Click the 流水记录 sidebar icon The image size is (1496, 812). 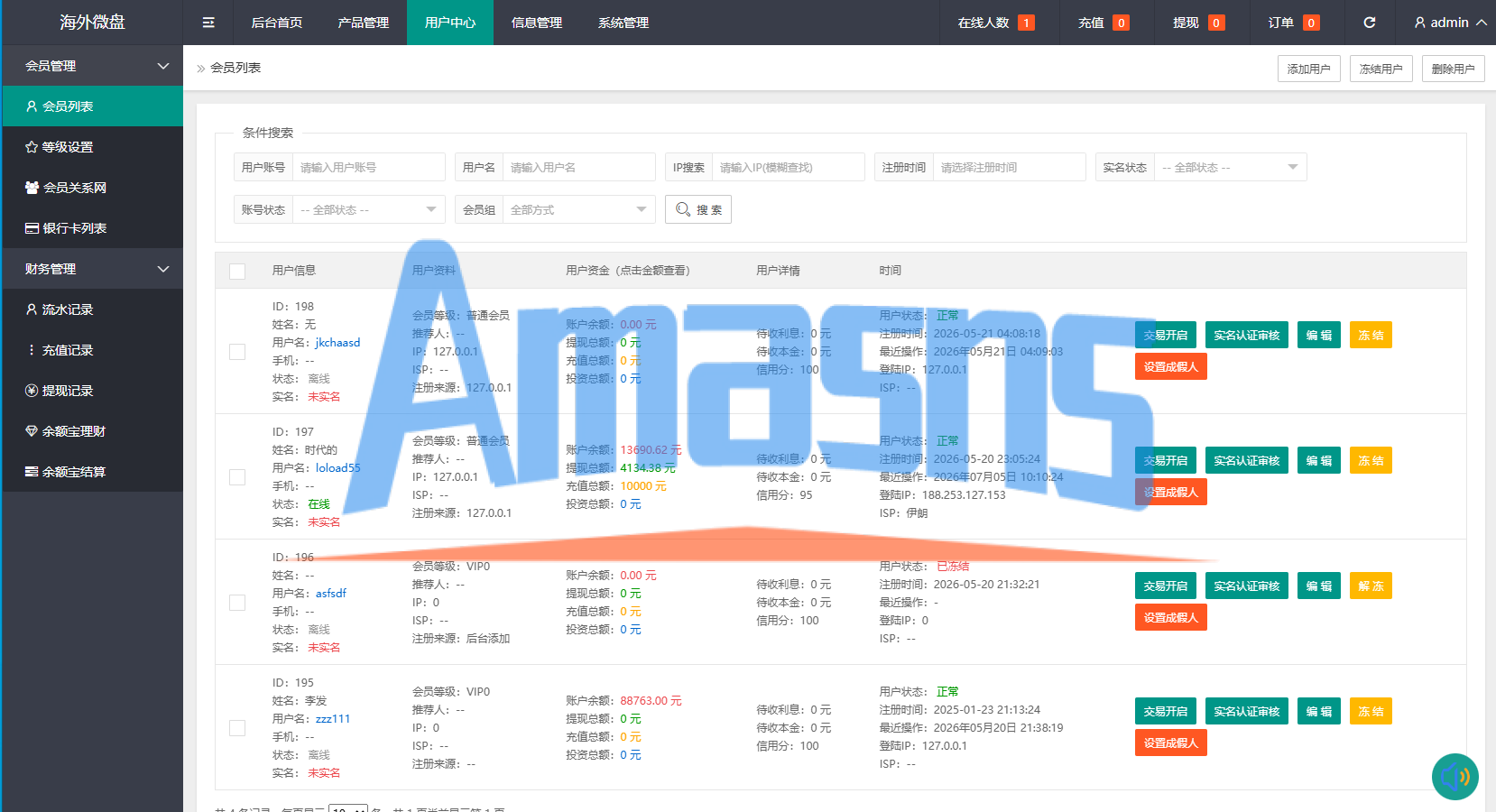click(x=32, y=309)
